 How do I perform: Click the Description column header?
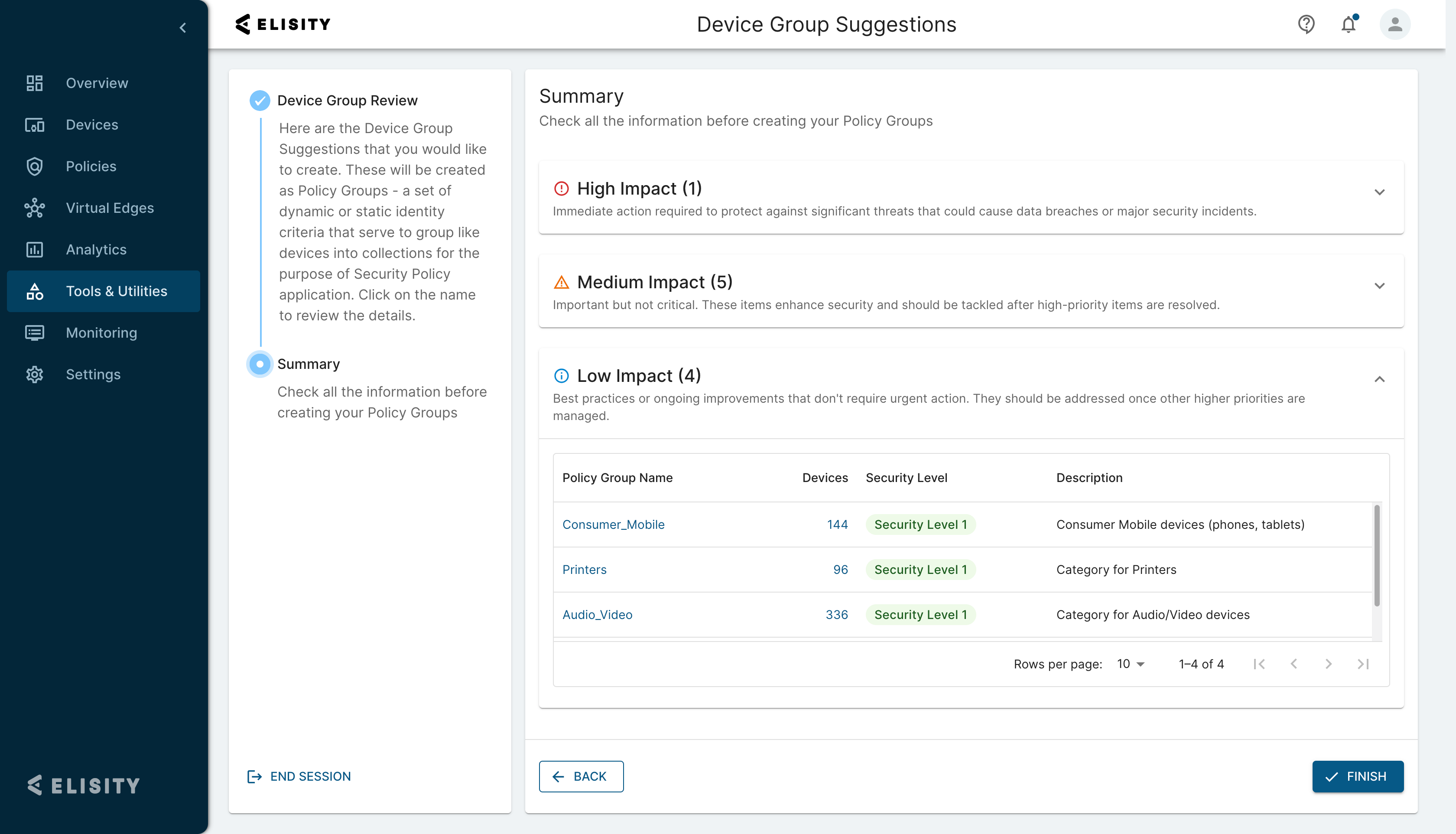click(x=1089, y=478)
